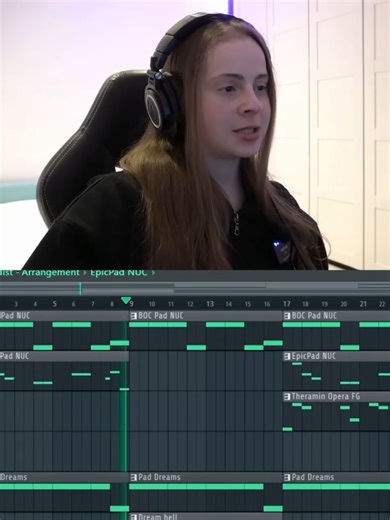Viewport: 390px width, 520px height.
Task: Select the EpicPad NUC clip title at bar 17
Action: (x=313, y=356)
